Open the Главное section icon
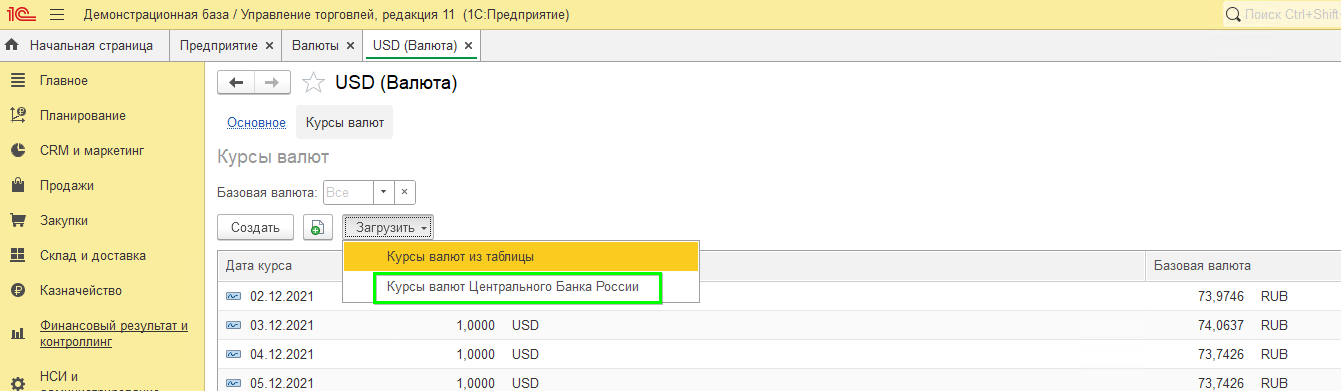 click(17, 81)
